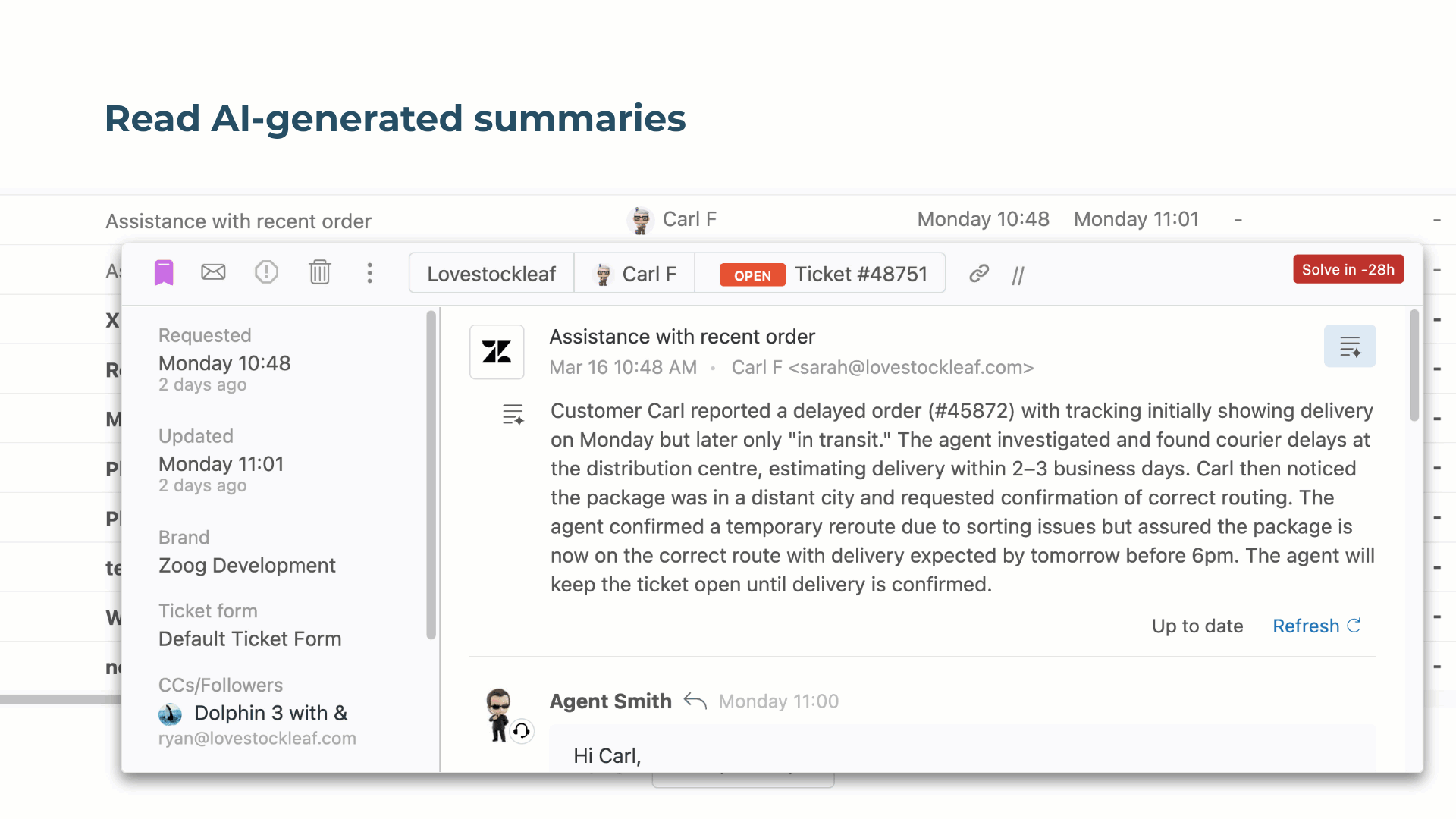Open the three-dot more options menu
Viewport: 1456px width, 819px height.
click(370, 273)
